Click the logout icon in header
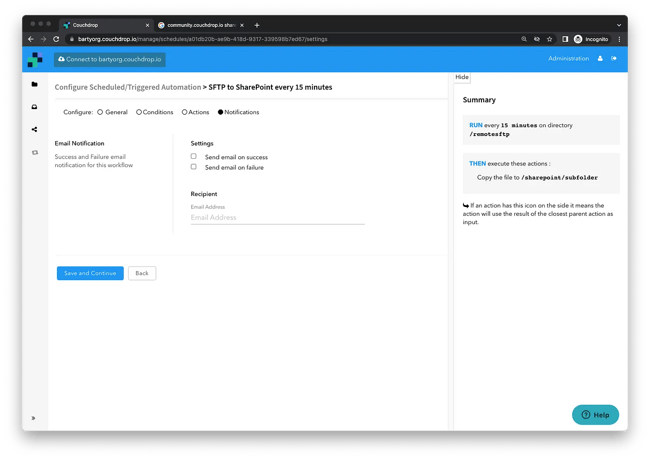This screenshot has width=650, height=460. 614,59
